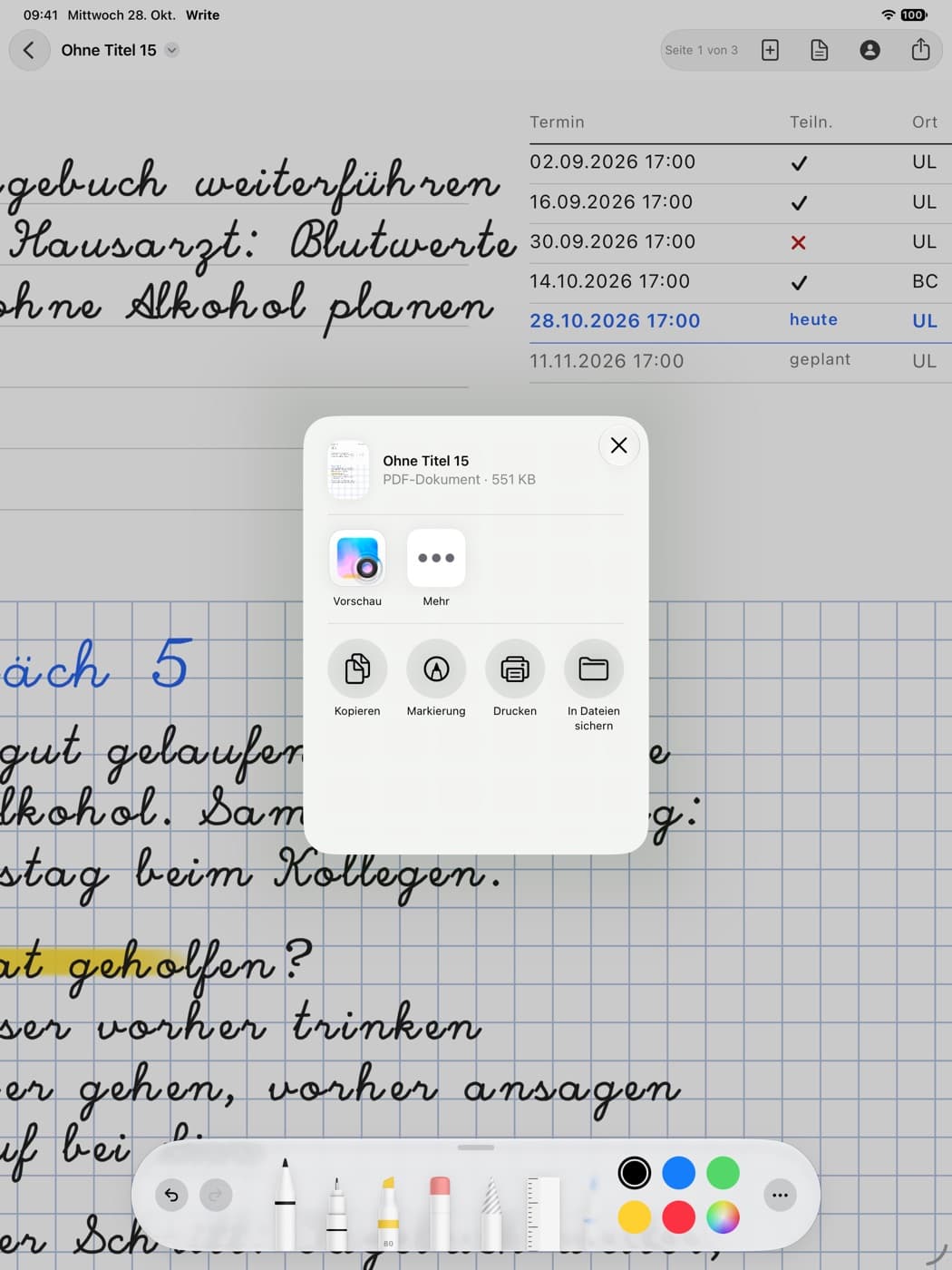
Task: Pick the black color swatch
Action: click(x=635, y=1173)
